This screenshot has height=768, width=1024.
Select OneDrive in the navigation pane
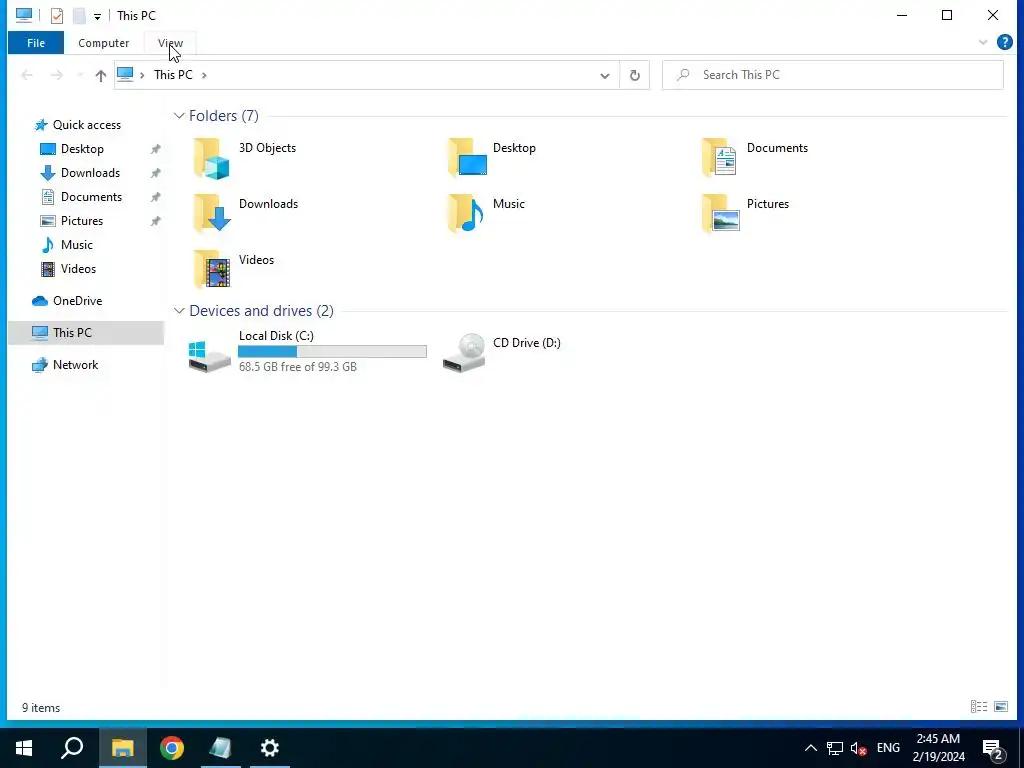77,301
